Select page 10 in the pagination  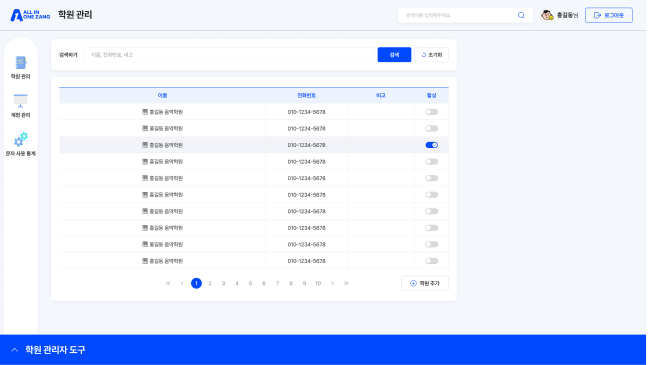[x=318, y=283]
